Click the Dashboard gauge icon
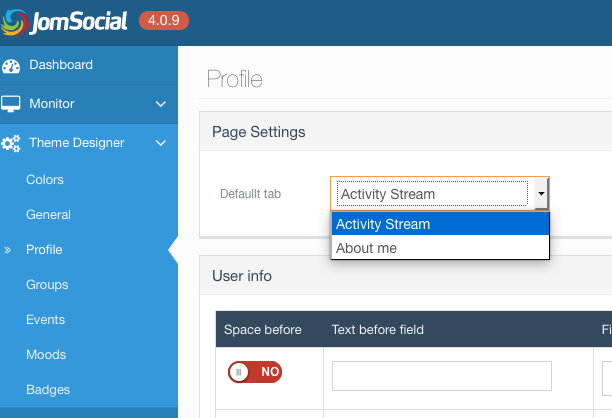Image resolution: width=612 pixels, height=418 pixels. (11, 66)
